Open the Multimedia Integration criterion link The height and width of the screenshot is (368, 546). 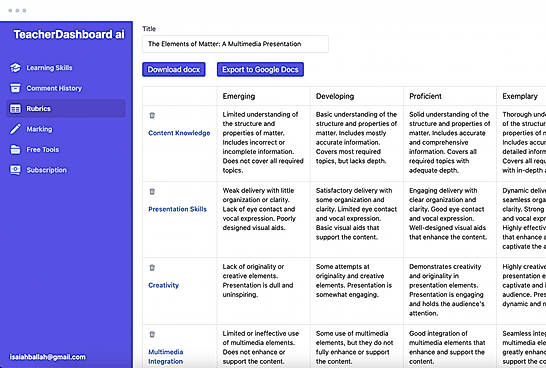tap(166, 357)
